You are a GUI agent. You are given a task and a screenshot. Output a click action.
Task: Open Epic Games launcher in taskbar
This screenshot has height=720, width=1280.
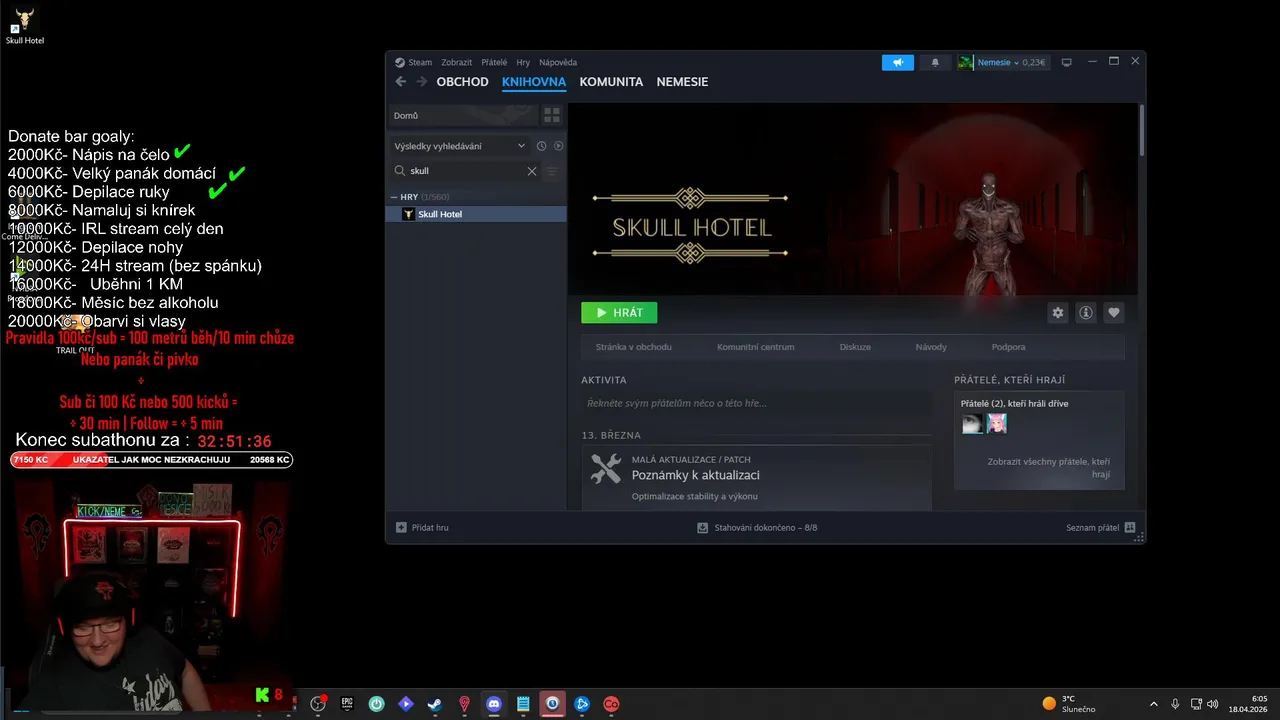[347, 704]
